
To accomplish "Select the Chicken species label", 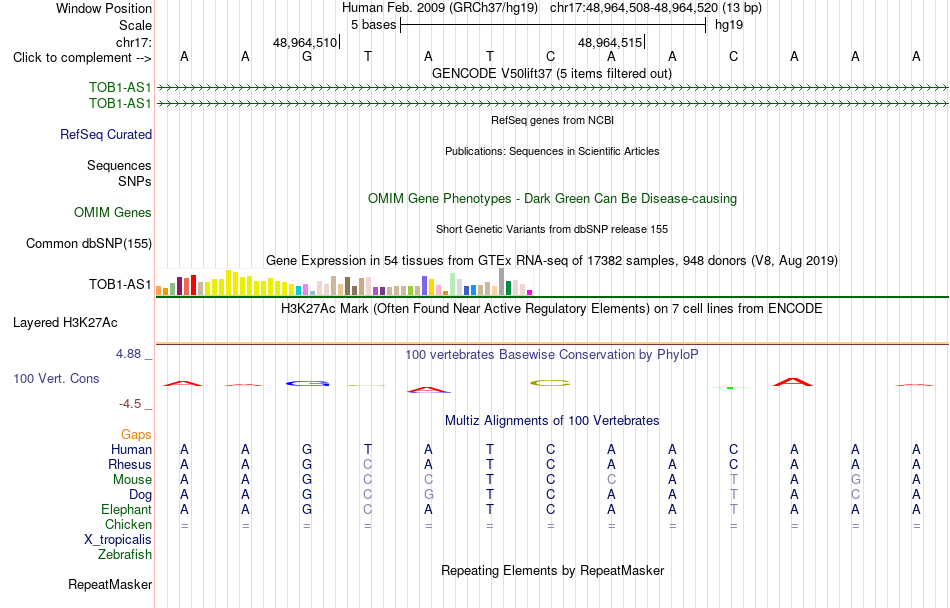I will (x=128, y=524).
